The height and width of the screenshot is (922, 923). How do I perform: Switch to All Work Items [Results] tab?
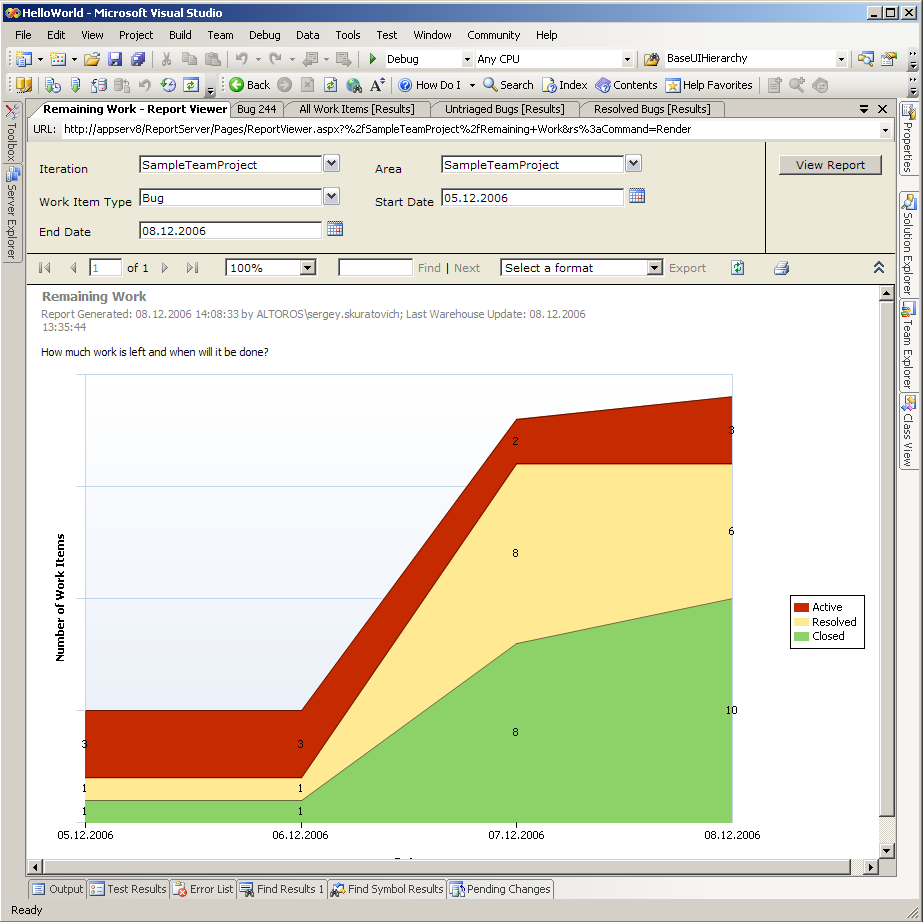357,109
